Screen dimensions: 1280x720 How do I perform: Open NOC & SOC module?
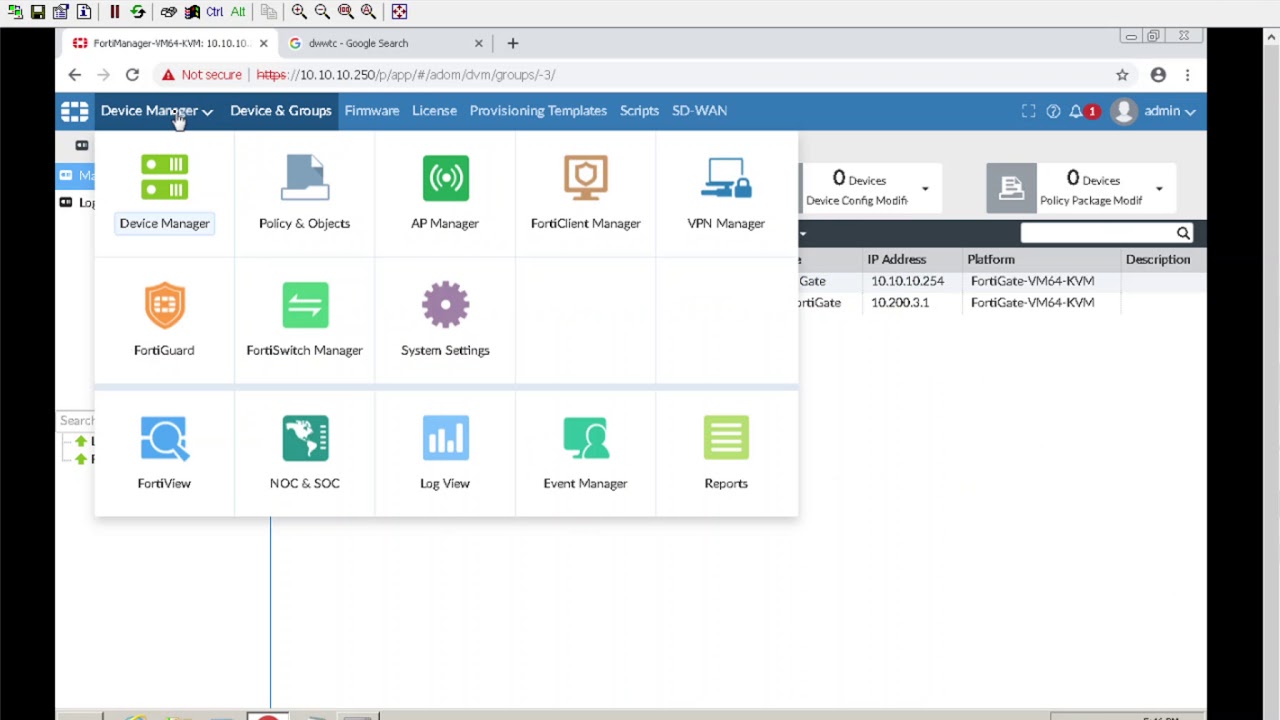[x=304, y=452]
